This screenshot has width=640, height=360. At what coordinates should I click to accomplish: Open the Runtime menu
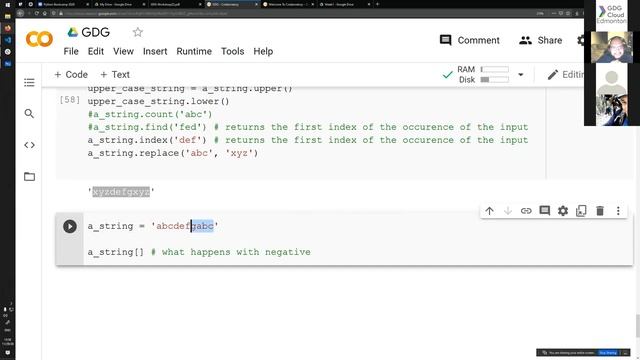point(194,51)
